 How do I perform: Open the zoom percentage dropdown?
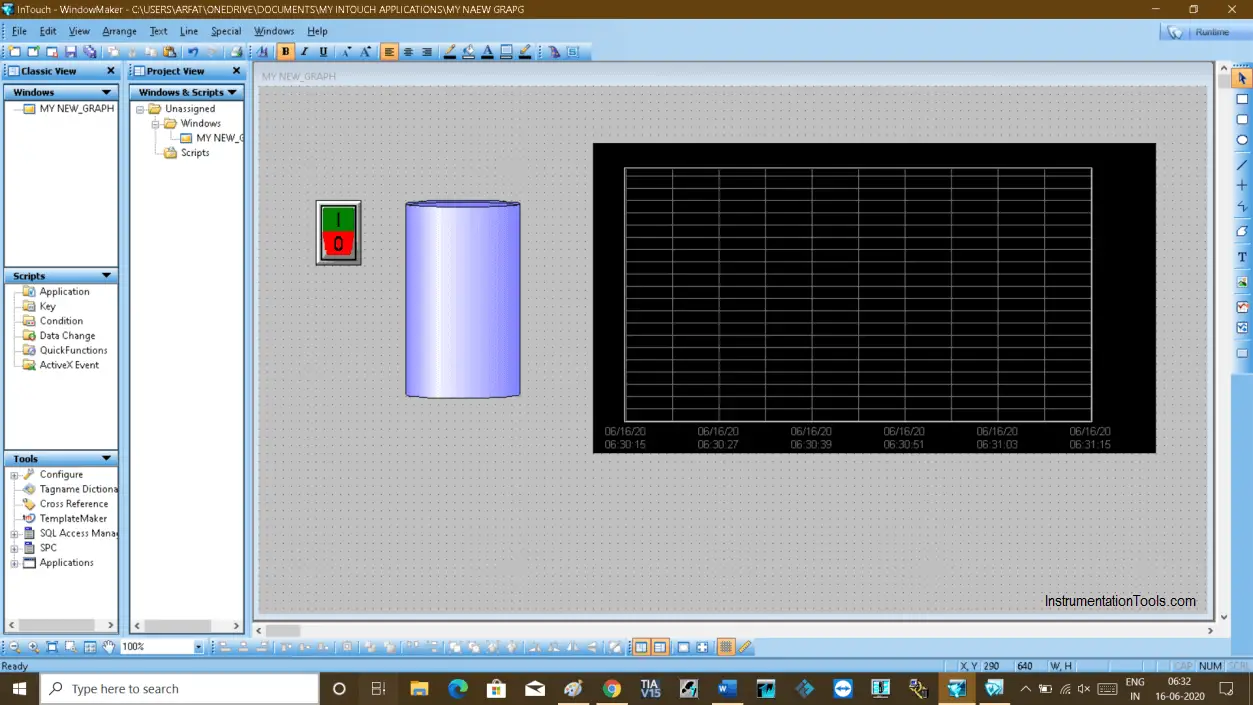click(198, 647)
